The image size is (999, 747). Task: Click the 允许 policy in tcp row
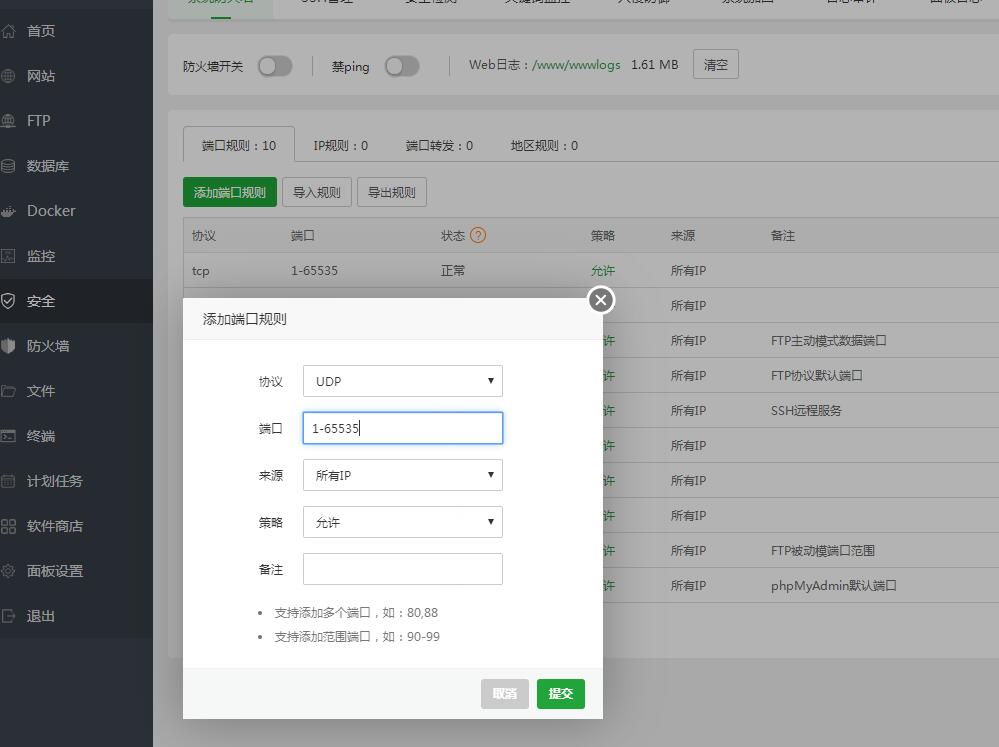click(603, 270)
